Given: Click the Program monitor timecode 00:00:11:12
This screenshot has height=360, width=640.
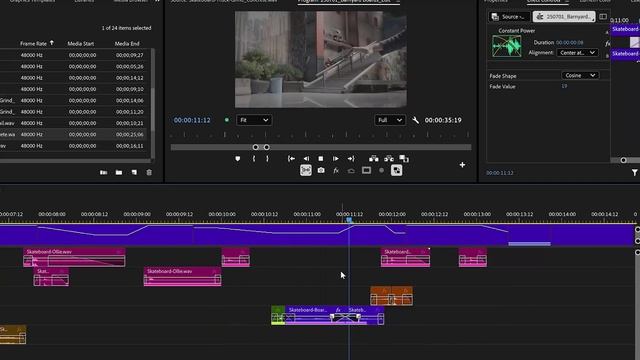Looking at the screenshot, I should (x=192, y=120).
